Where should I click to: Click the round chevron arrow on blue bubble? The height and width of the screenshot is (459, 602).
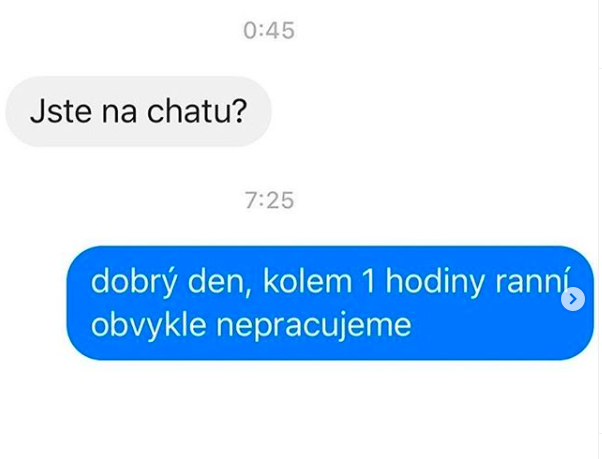573,299
